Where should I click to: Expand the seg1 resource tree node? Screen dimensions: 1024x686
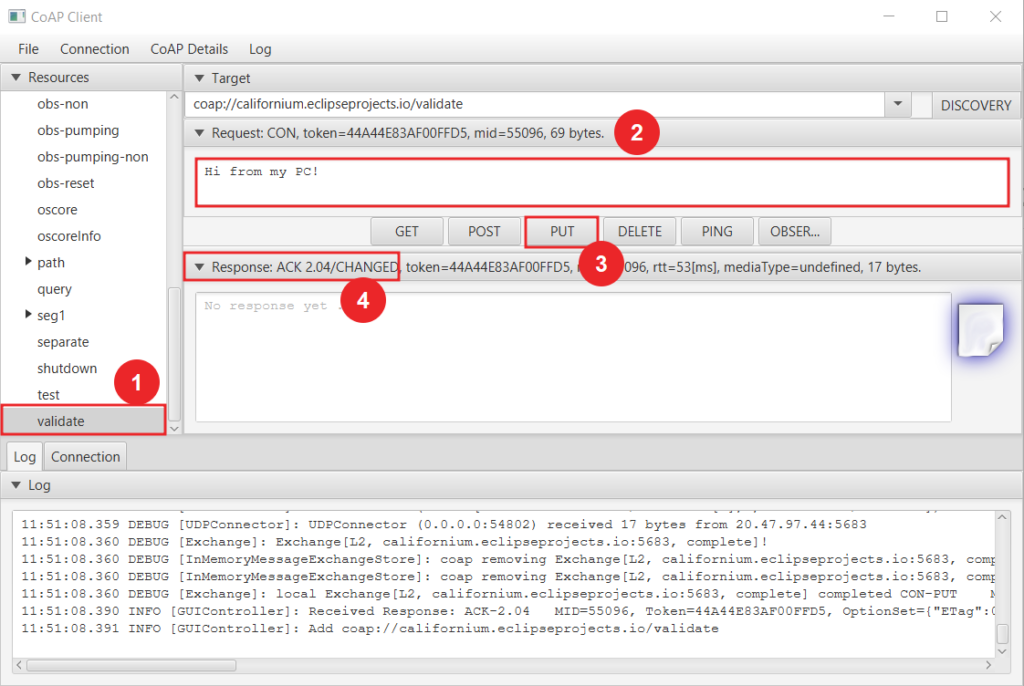(x=27, y=315)
